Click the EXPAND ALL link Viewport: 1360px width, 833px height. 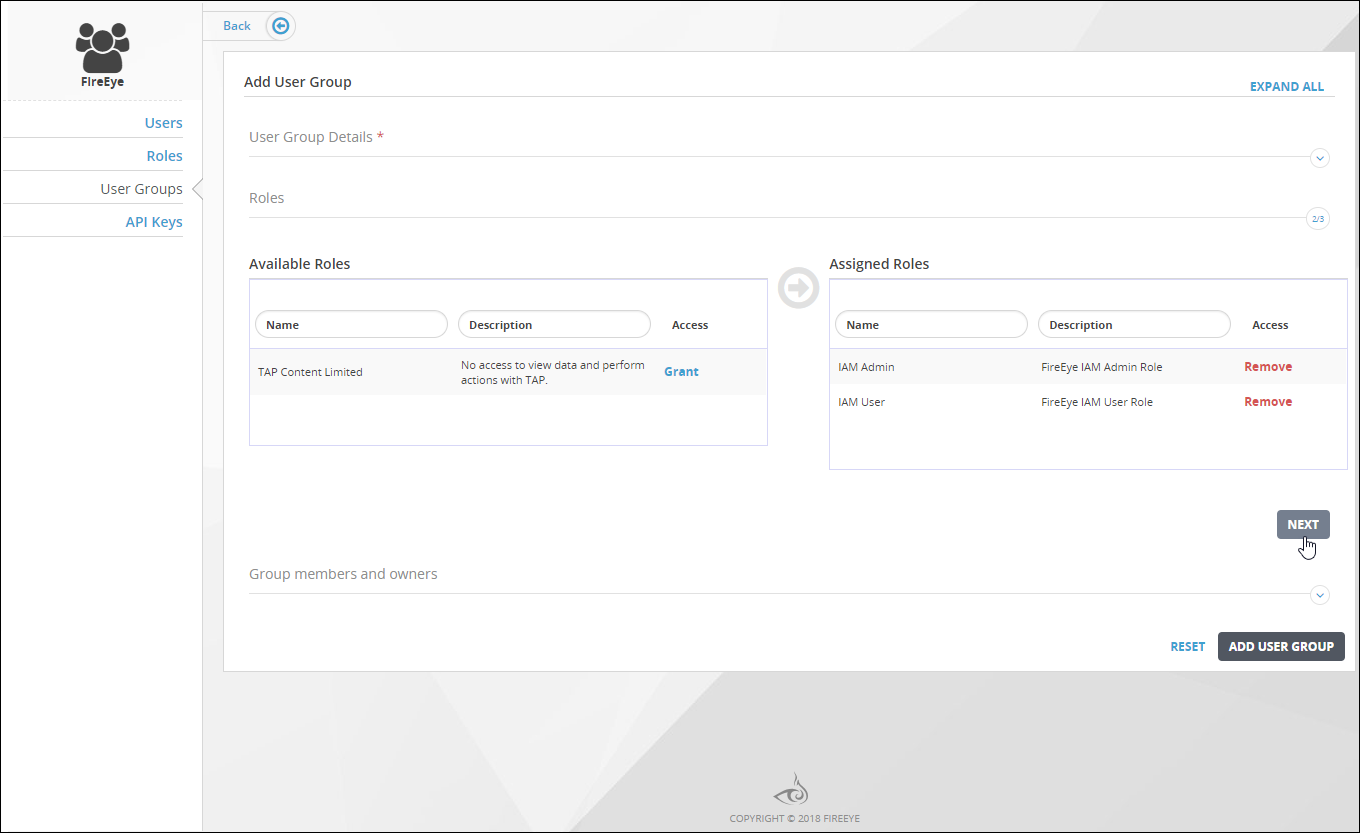[x=1286, y=87]
